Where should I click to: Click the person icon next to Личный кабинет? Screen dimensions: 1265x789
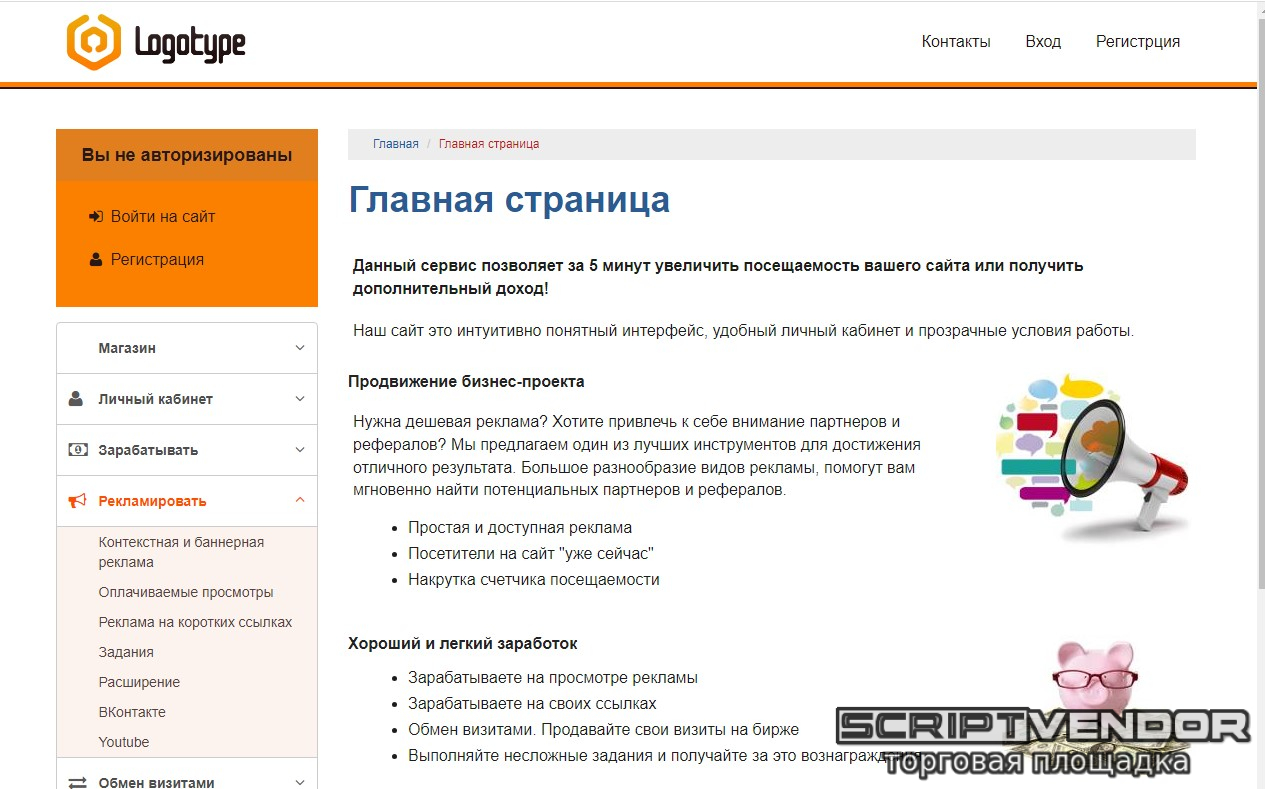coord(76,398)
